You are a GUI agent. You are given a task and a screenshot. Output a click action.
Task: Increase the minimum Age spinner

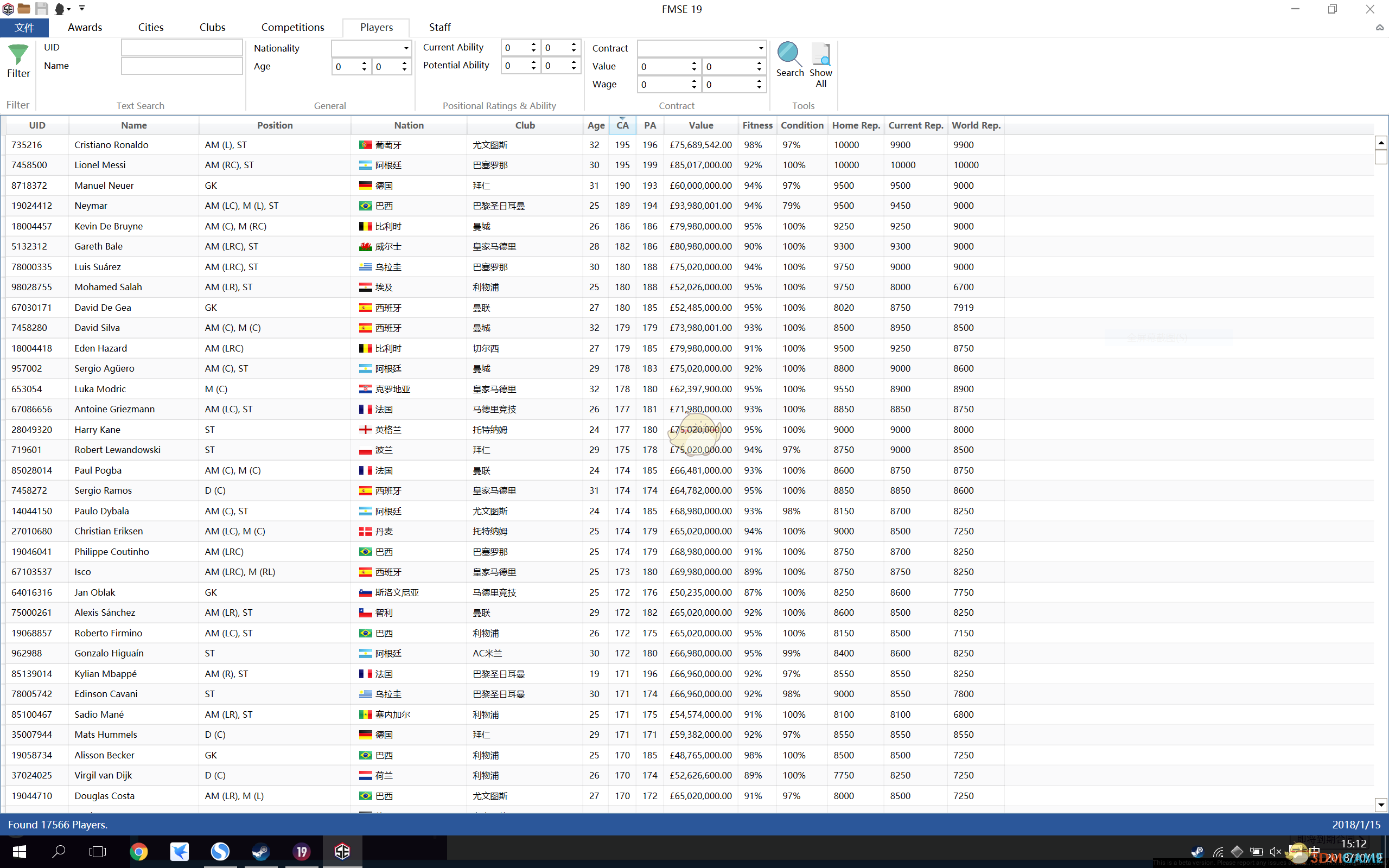[x=364, y=63]
